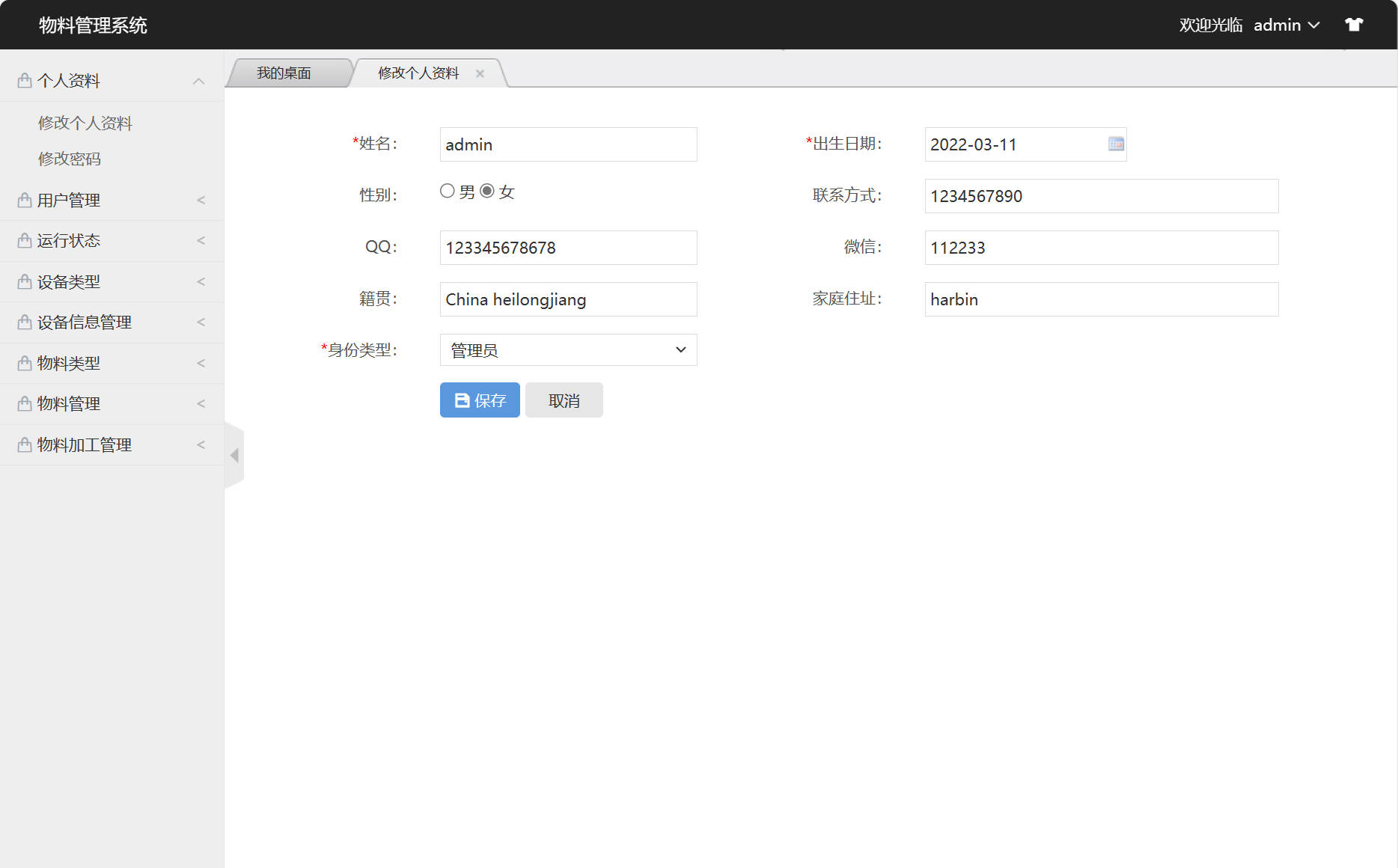Collapse the sidebar using the left arrow handle
Screen dimensions: 1398x868
tap(234, 455)
